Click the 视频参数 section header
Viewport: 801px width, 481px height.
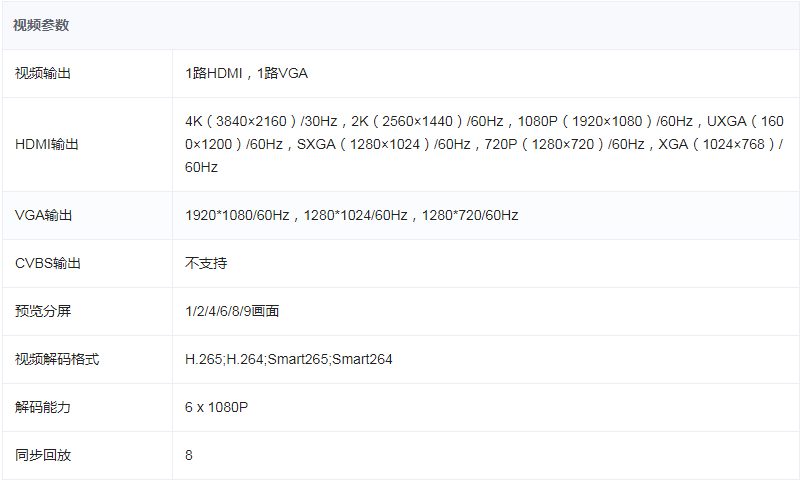pos(41,25)
